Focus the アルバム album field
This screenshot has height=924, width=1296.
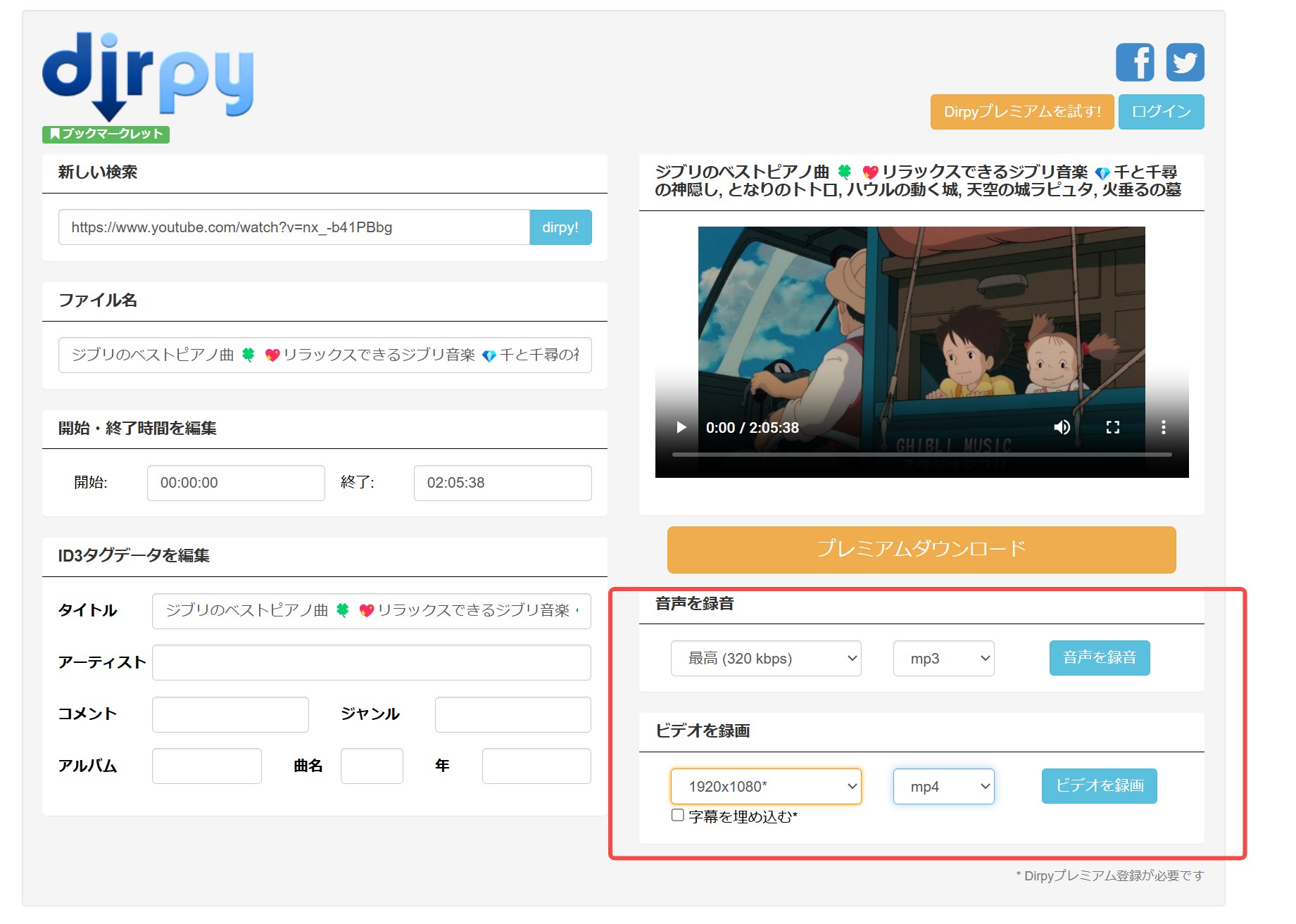click(207, 766)
